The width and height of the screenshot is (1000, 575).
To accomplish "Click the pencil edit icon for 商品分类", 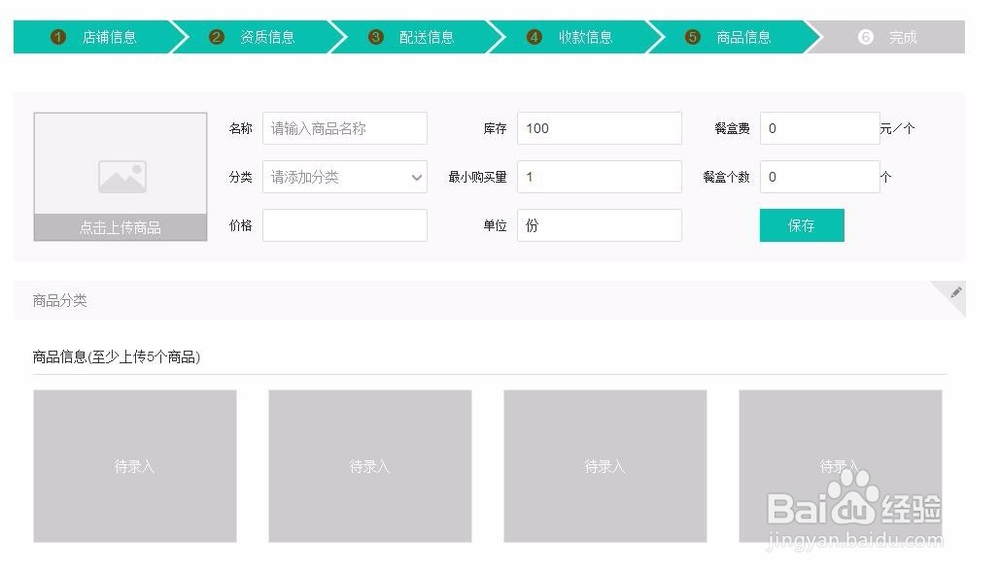I will pyautogui.click(x=955, y=293).
